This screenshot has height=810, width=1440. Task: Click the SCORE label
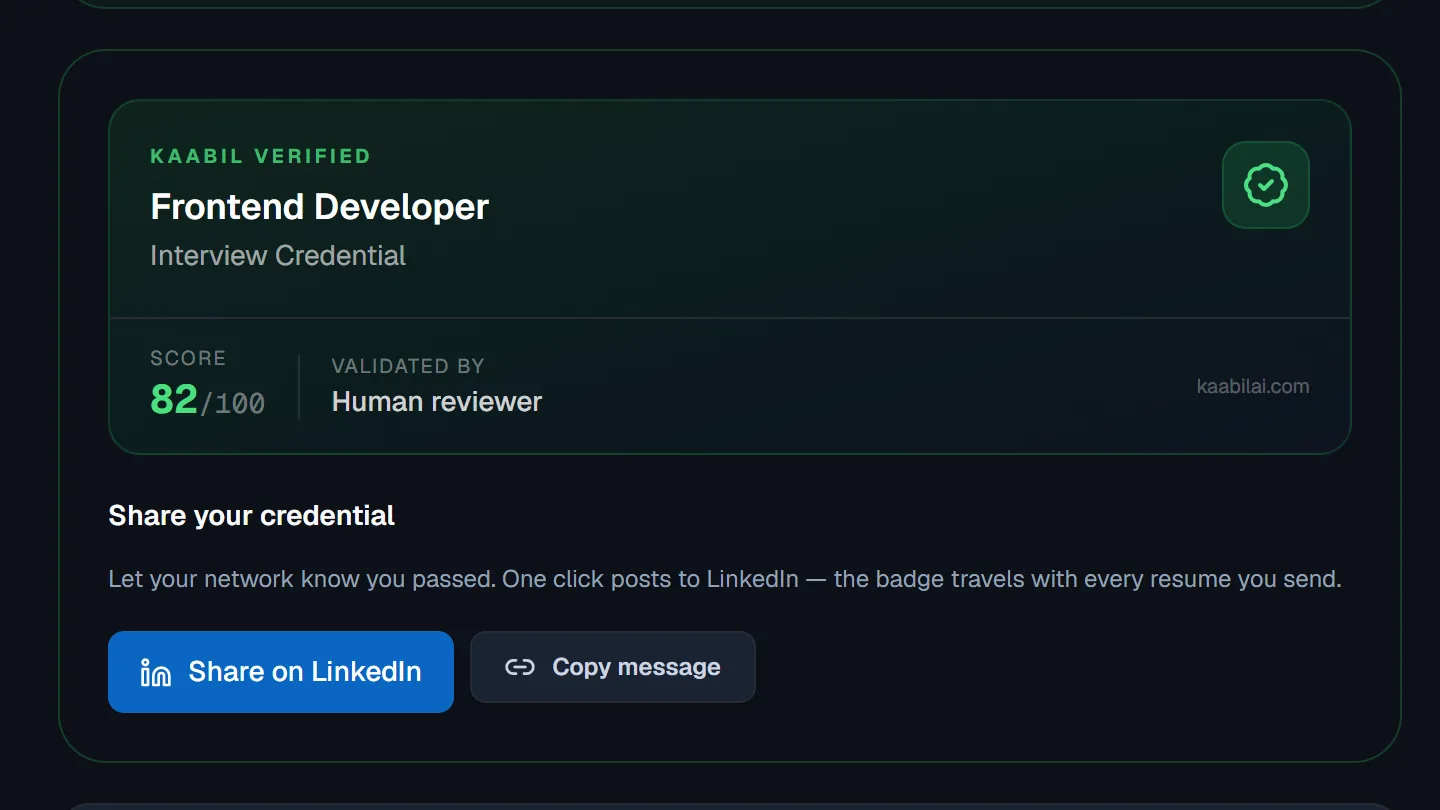point(188,358)
